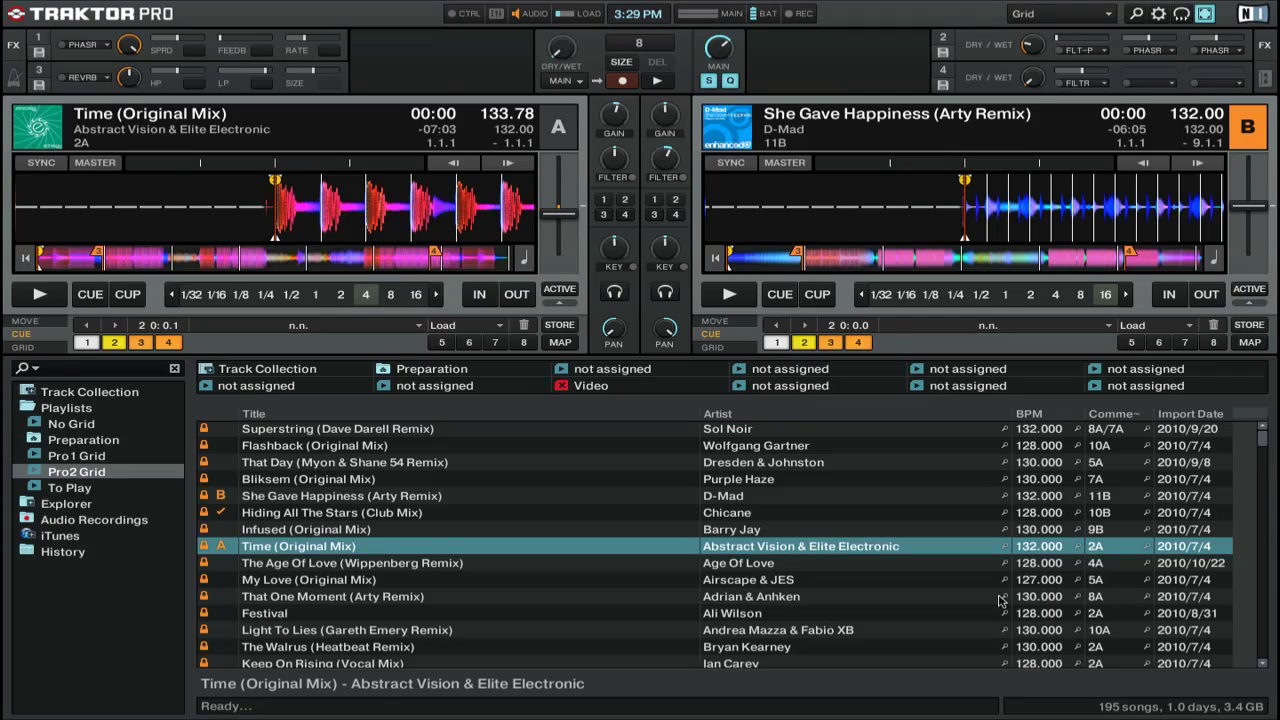Adjust Deck B tempo fader
Screen dimensions: 1280x720
pyautogui.click(x=1249, y=206)
